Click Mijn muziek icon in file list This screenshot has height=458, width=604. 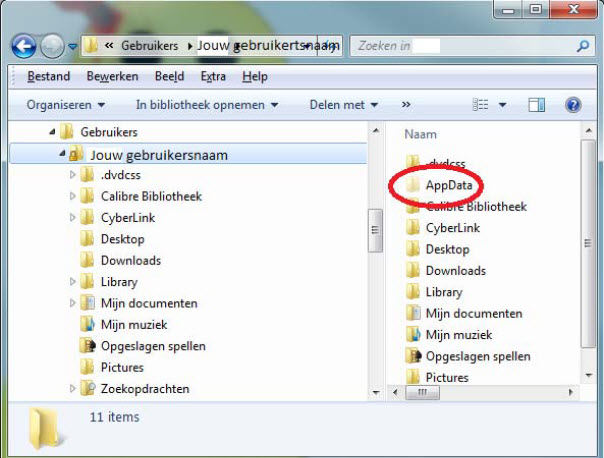coord(413,334)
